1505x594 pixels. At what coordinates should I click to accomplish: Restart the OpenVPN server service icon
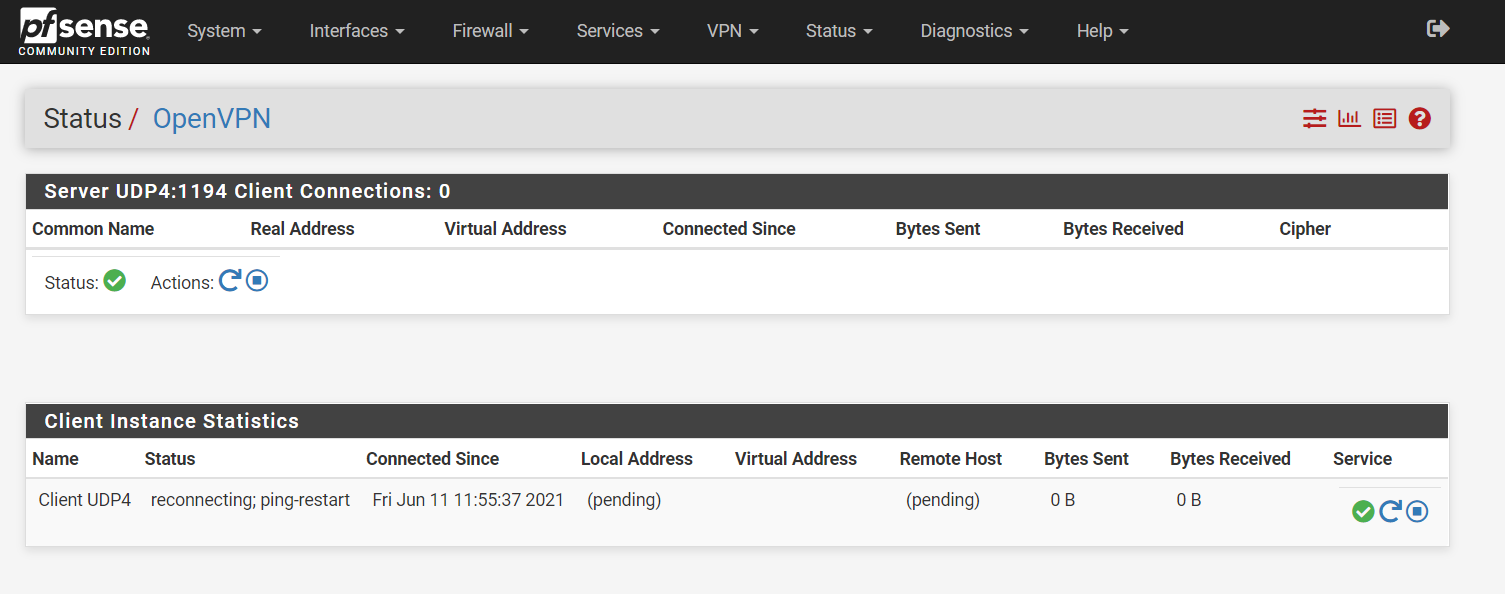coord(230,281)
